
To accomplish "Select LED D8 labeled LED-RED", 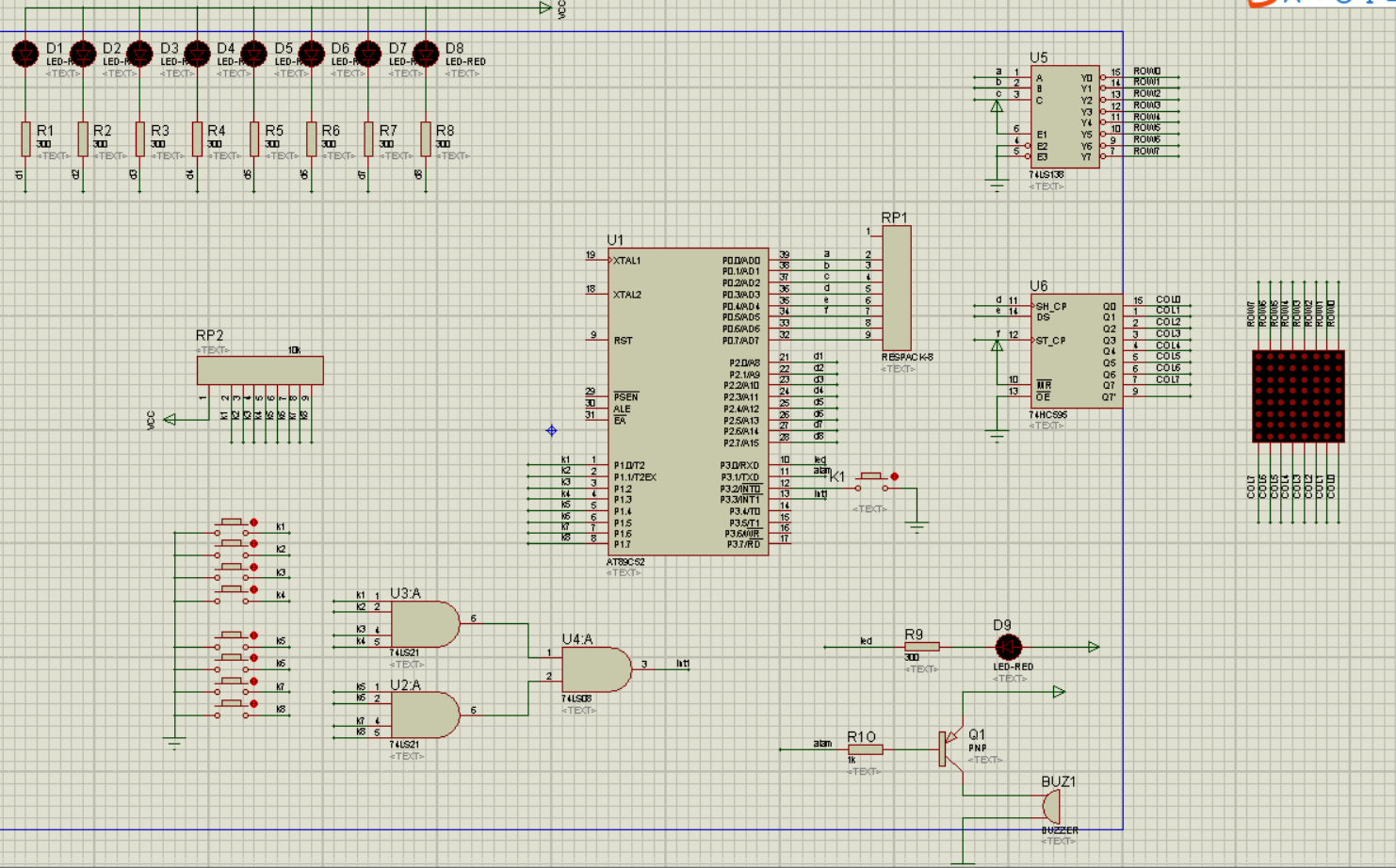I will [426, 54].
